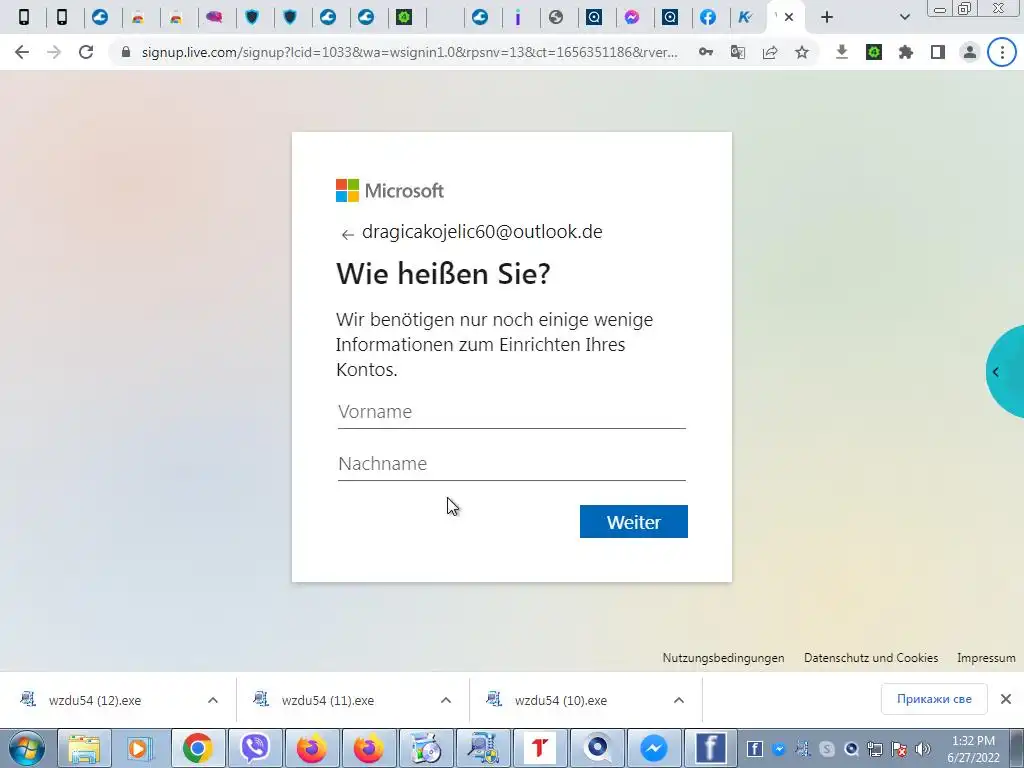Screen dimensions: 1024x768
Task: Open the red T app in taskbar
Action: (x=539, y=748)
